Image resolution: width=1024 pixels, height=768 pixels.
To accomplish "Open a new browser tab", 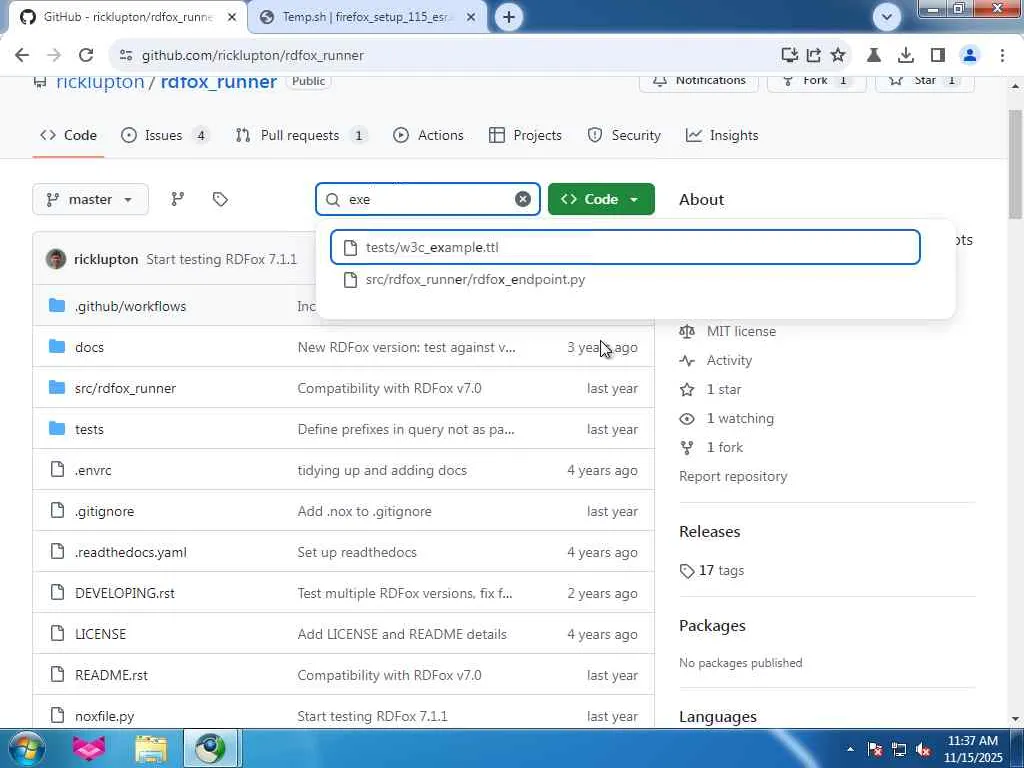I will (x=509, y=17).
